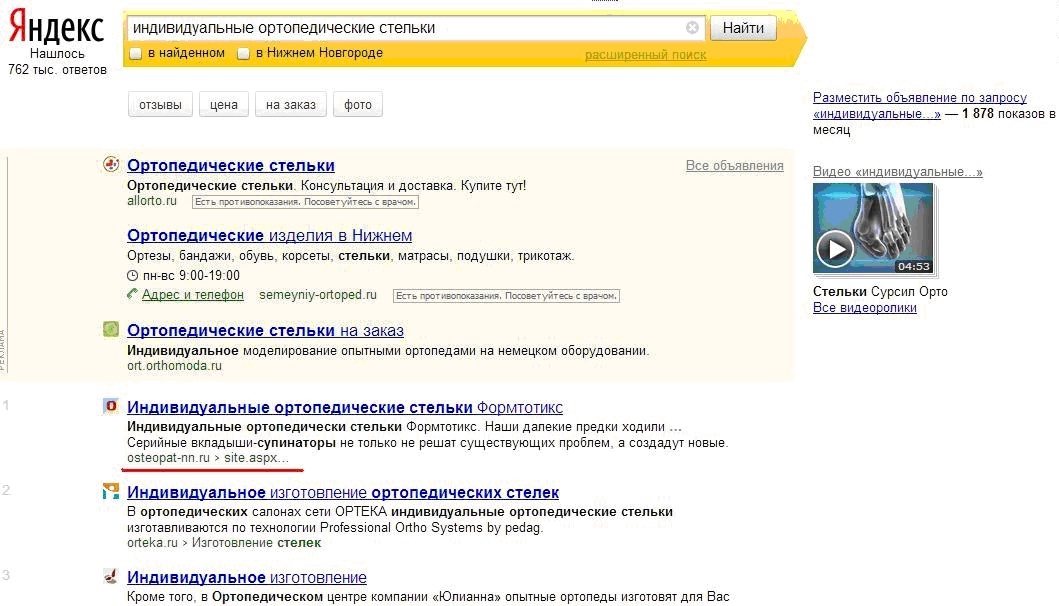
Task: Open 'Ортопедические изделия в Нижнем' ad
Action: click(269, 235)
